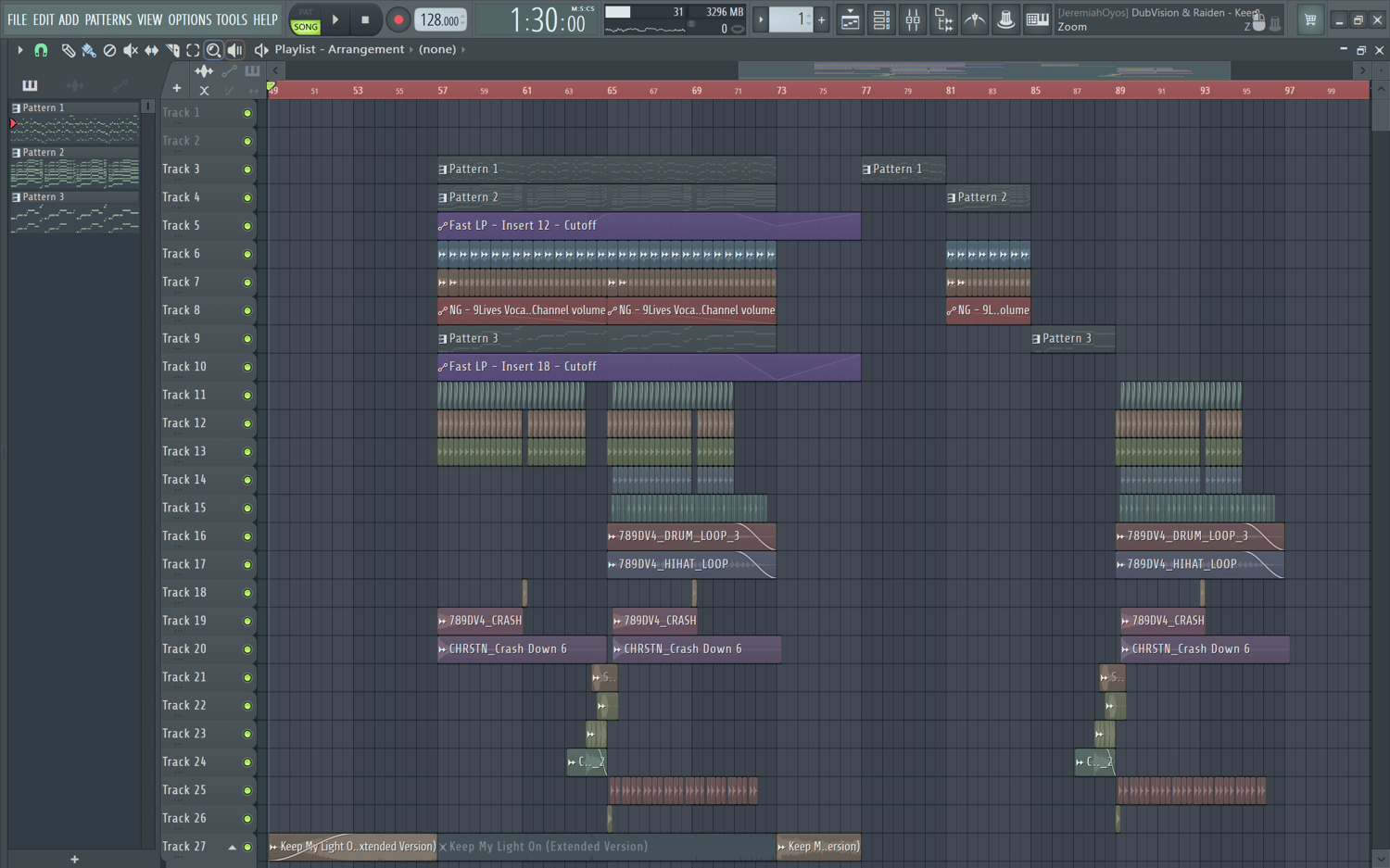This screenshot has height=868, width=1390.
Task: Click the 1:30:00 time display
Action: [x=548, y=20]
